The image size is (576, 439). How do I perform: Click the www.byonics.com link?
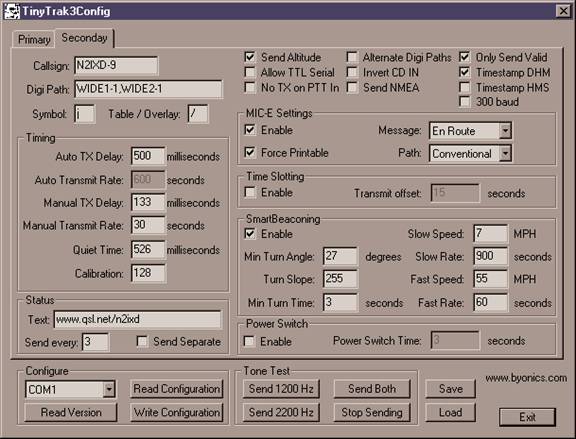click(x=526, y=378)
